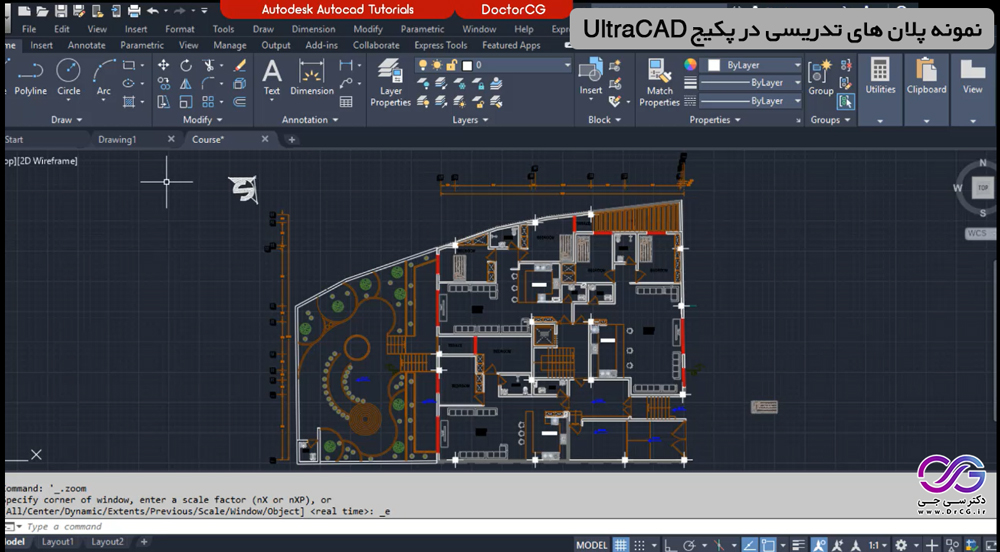Switch to the Drawing1 document tab
Viewport: 1000px width, 552px height.
117,140
